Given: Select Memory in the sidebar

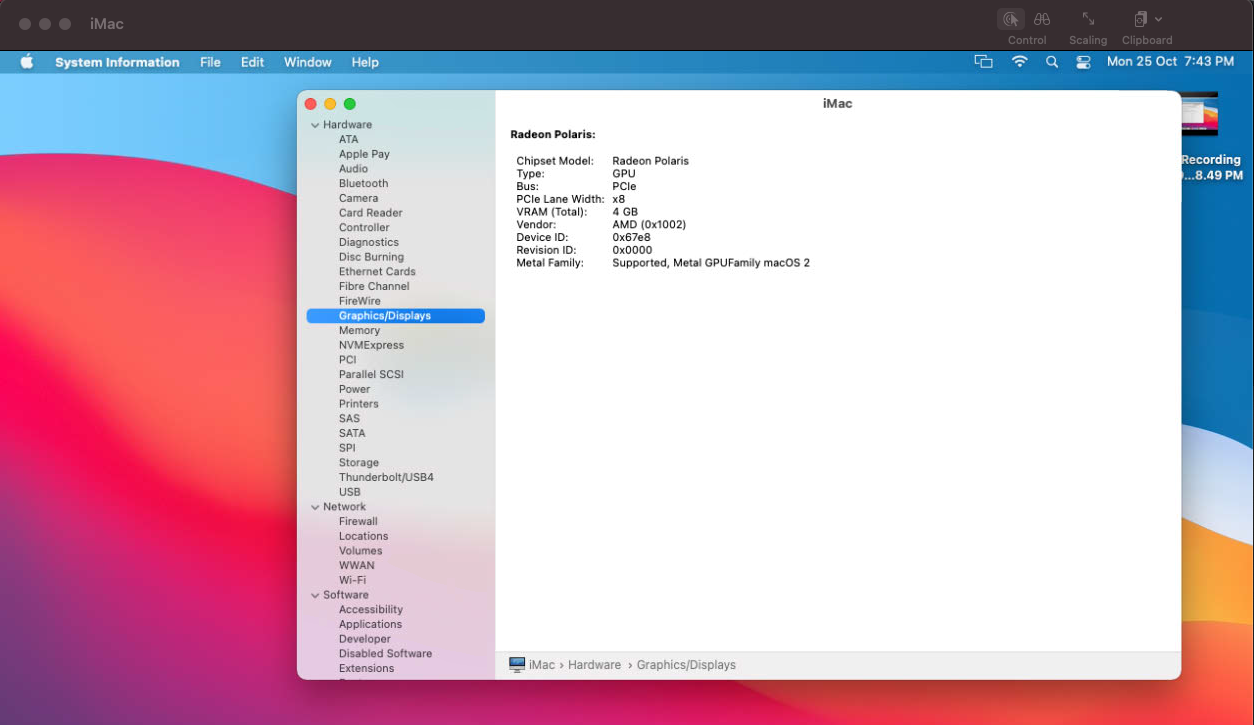Looking at the screenshot, I should coord(359,330).
